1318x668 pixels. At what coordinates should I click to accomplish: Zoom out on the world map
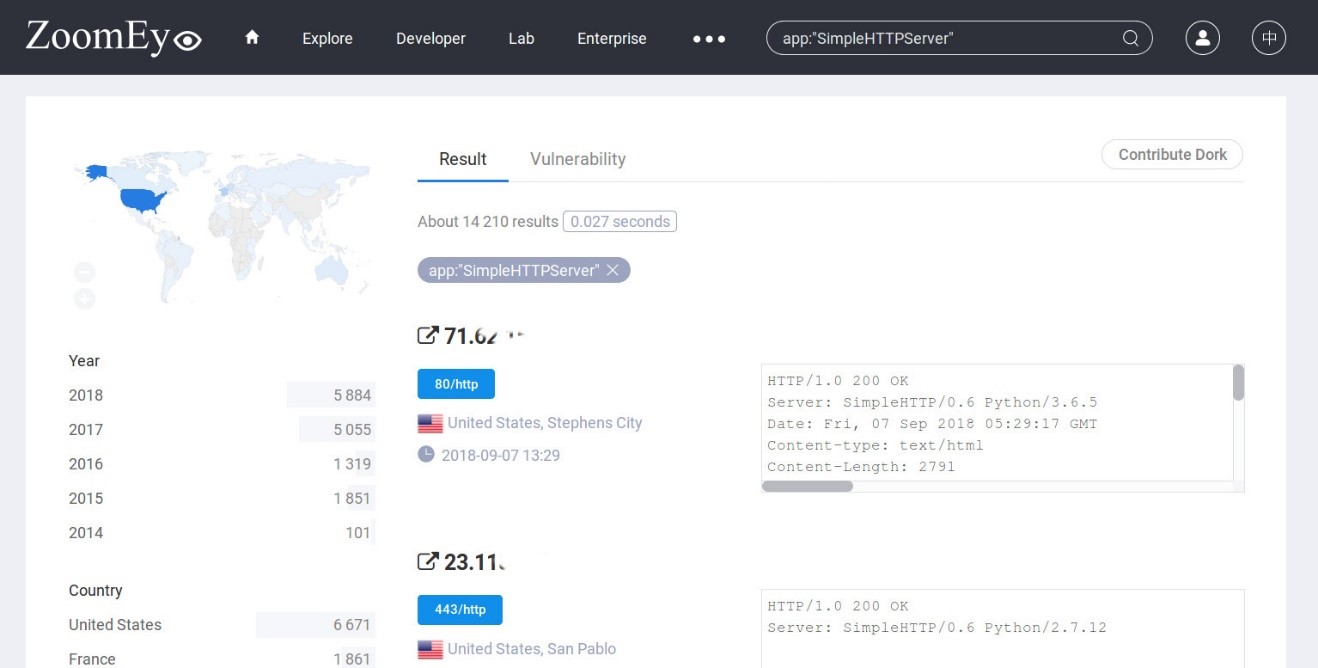[85, 272]
